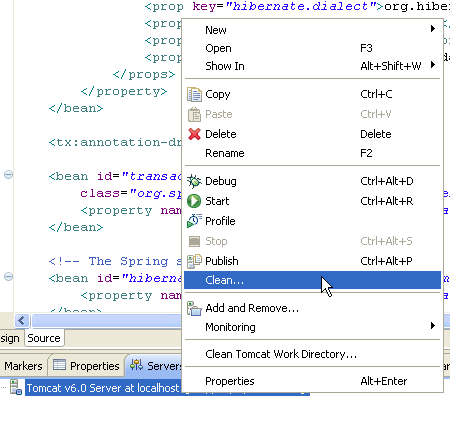Click the green Start server icon
The image size is (450, 426).
click(x=194, y=201)
